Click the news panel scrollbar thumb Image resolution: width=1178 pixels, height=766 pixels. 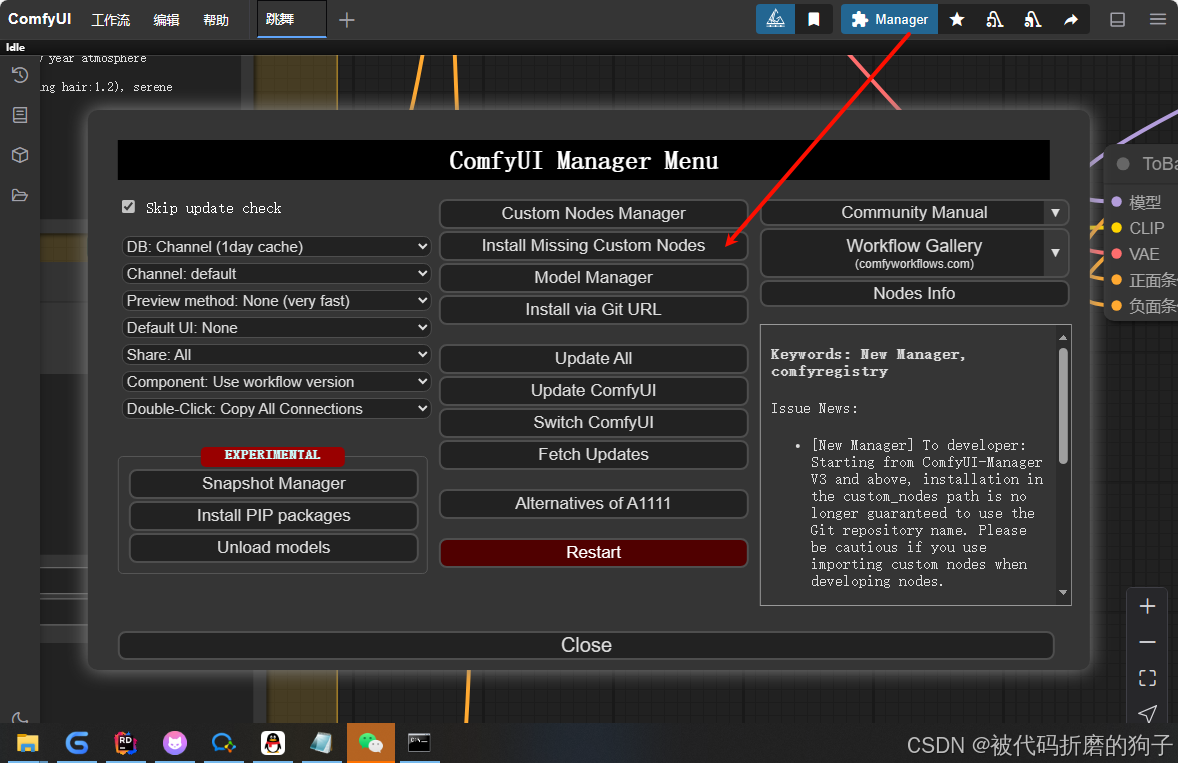1063,406
